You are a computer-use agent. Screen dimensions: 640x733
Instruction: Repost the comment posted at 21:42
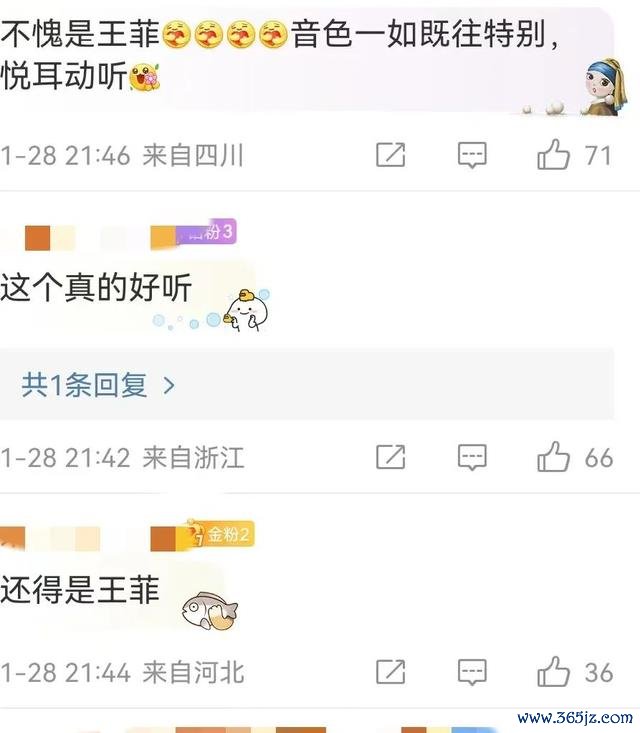[x=391, y=457]
